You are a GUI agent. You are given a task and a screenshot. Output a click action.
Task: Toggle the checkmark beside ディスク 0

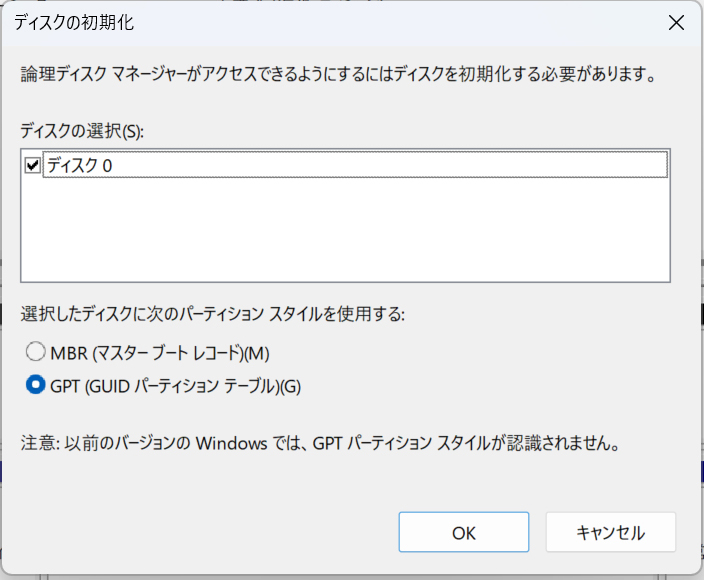(33, 165)
